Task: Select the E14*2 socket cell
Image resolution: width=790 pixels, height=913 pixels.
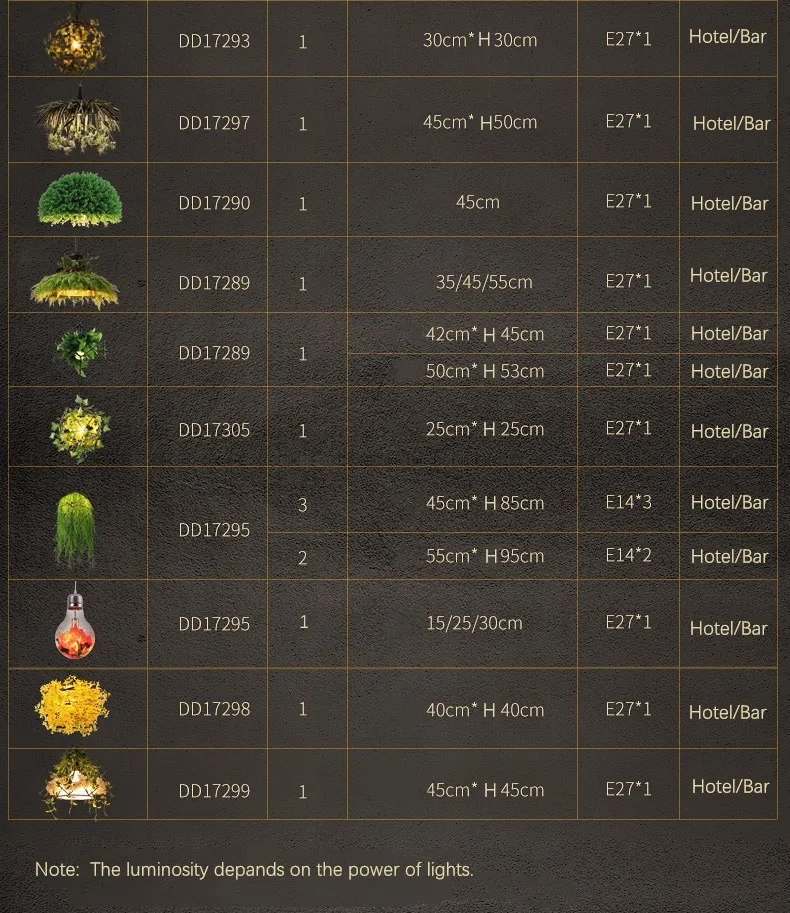Action: pyautogui.click(x=628, y=555)
